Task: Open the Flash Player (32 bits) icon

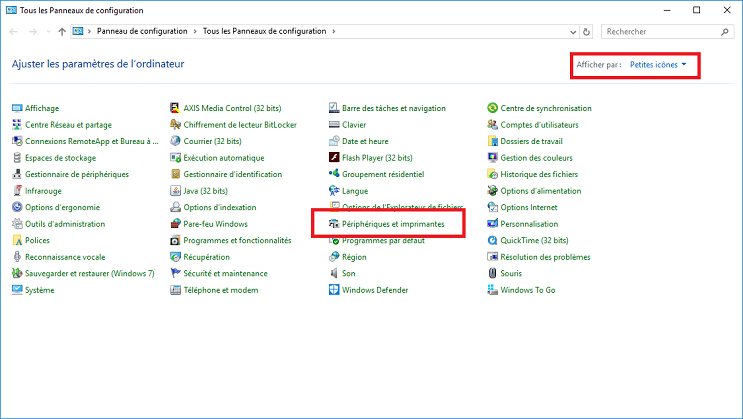Action: (x=335, y=158)
